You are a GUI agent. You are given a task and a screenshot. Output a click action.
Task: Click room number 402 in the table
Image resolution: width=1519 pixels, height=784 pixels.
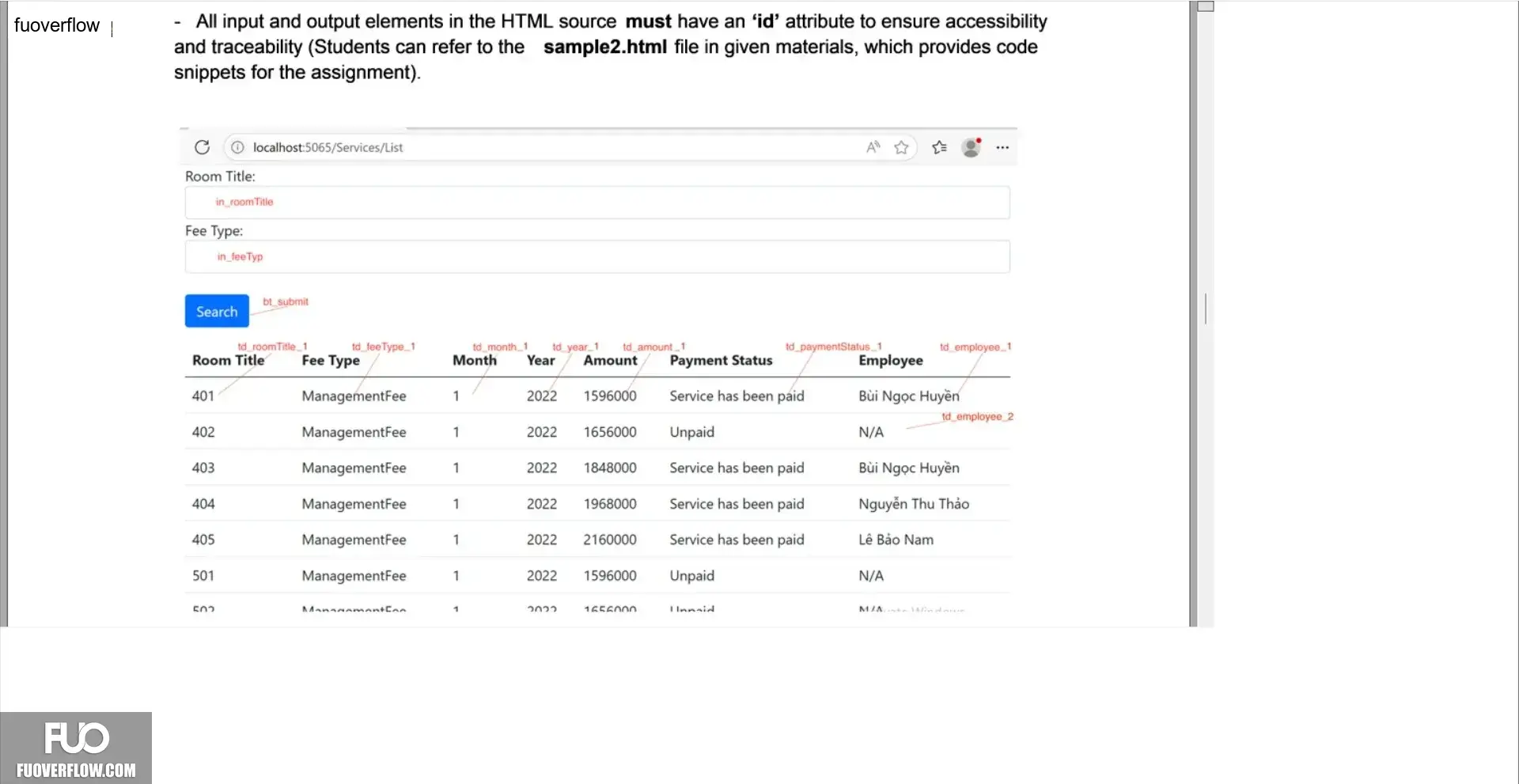(x=203, y=432)
